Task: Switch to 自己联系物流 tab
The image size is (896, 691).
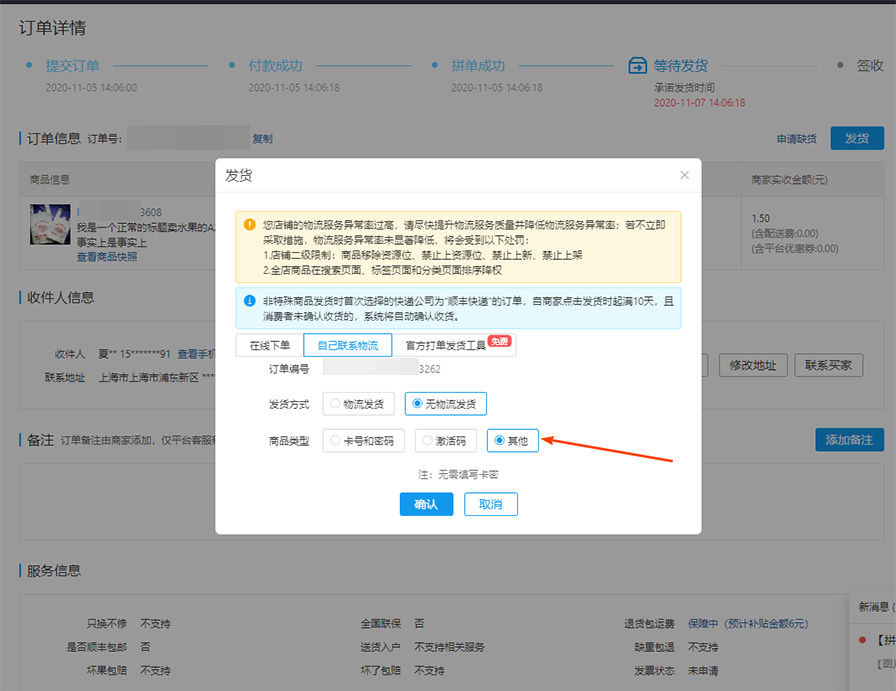Action: (347, 346)
